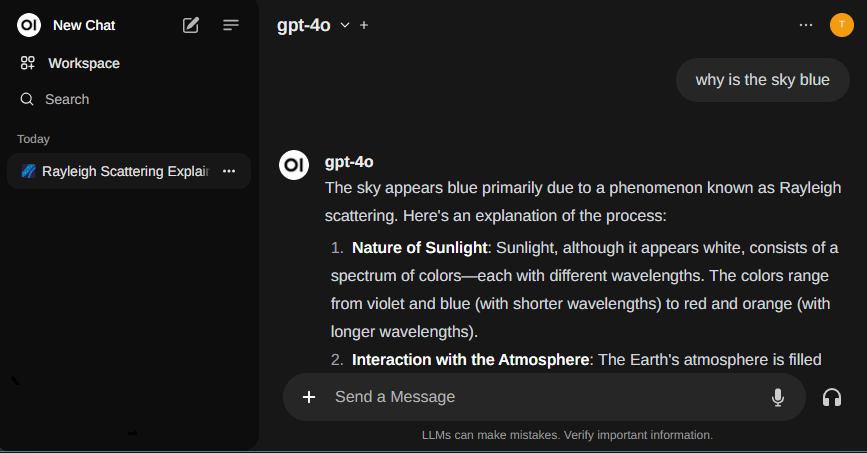The image size is (867, 453).
Task: Click the gpt-4o sender name above the response
Action: (x=349, y=162)
